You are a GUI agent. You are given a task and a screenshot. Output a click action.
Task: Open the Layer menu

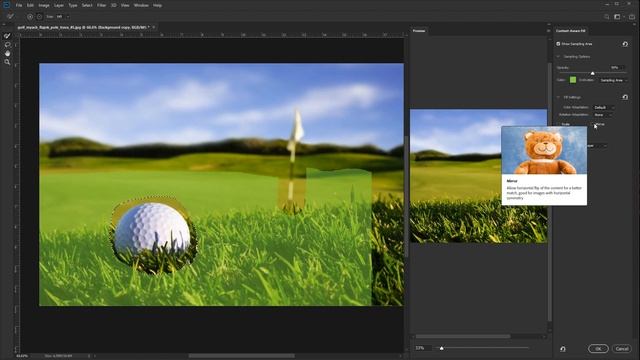click(59, 5)
